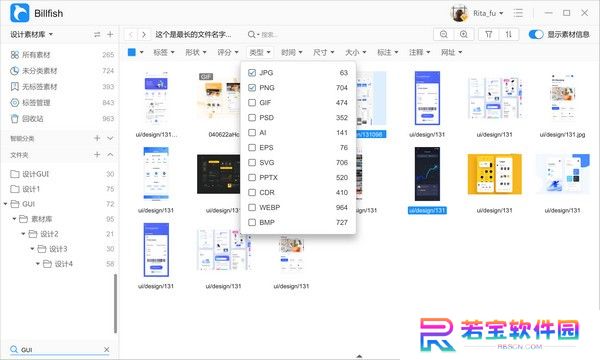Check the BMP type checkbox

tap(252, 222)
